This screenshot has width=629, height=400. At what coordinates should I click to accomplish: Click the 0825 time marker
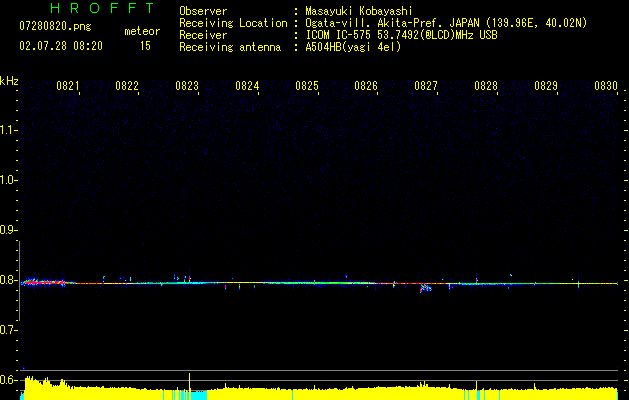(307, 86)
